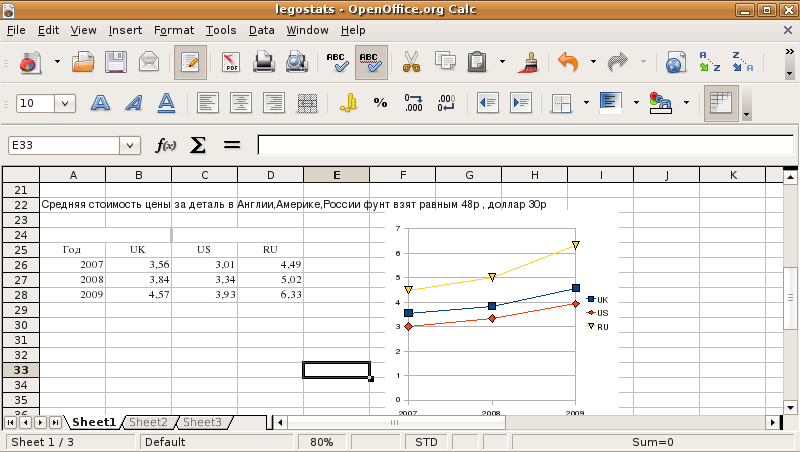Select the Format Paintbrush

(529, 62)
